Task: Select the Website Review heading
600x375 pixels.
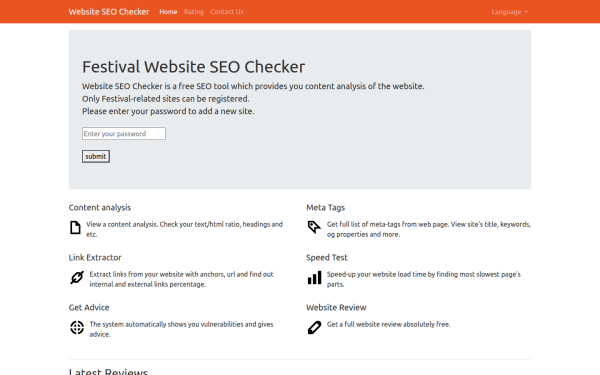Action: pyautogui.click(x=336, y=307)
